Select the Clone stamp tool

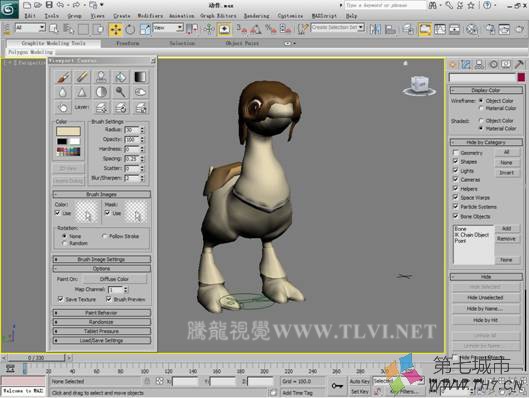(101, 77)
